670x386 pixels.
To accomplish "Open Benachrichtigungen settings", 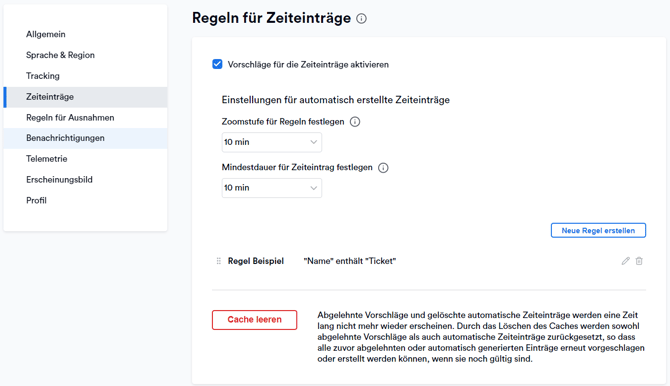I will (x=85, y=138).
